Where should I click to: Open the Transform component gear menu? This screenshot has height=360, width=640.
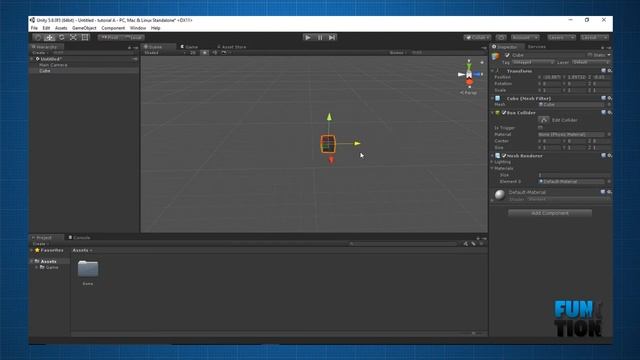[x=609, y=71]
